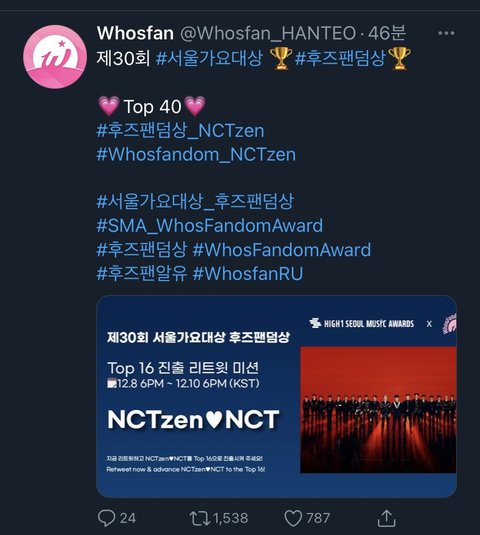Open the #Whosfandom_NCTzen hashtag
Image resolution: width=480 pixels, height=535 pixels.
tap(196, 154)
